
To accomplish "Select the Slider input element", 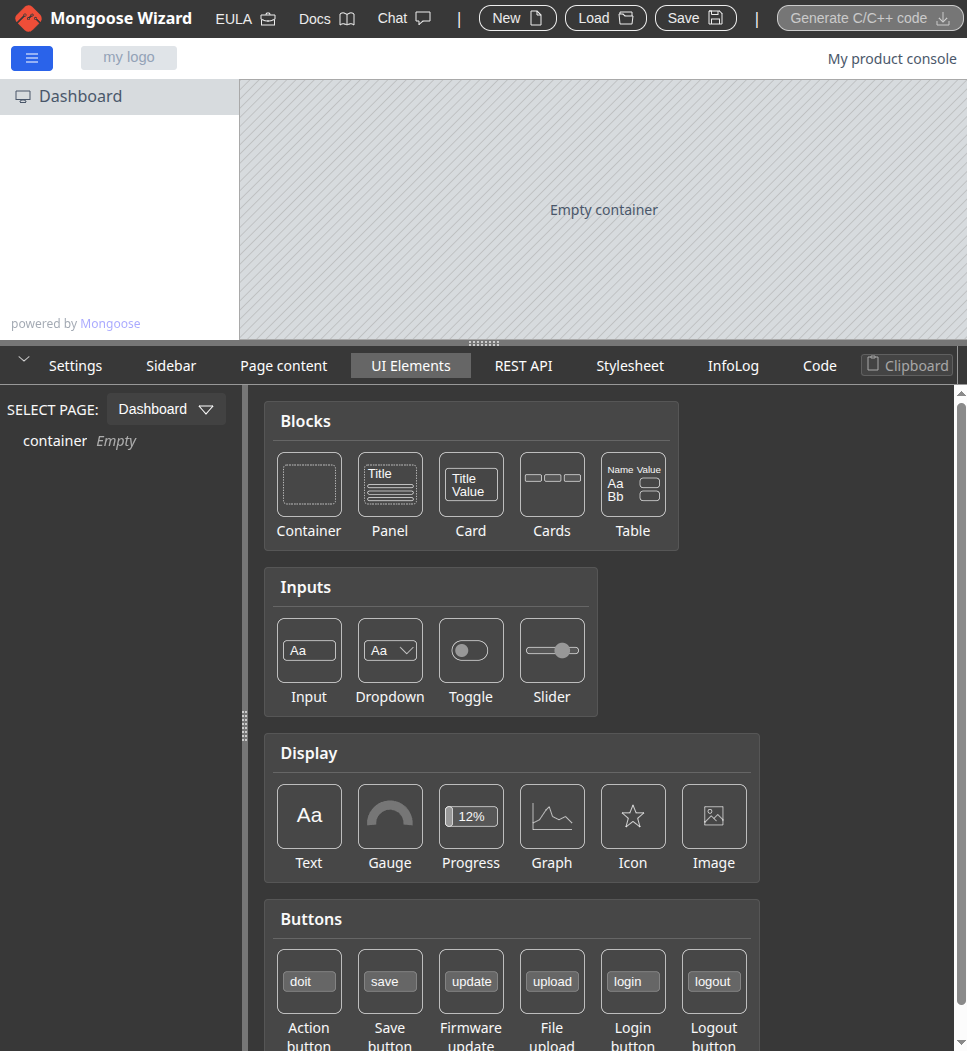I will pos(552,650).
